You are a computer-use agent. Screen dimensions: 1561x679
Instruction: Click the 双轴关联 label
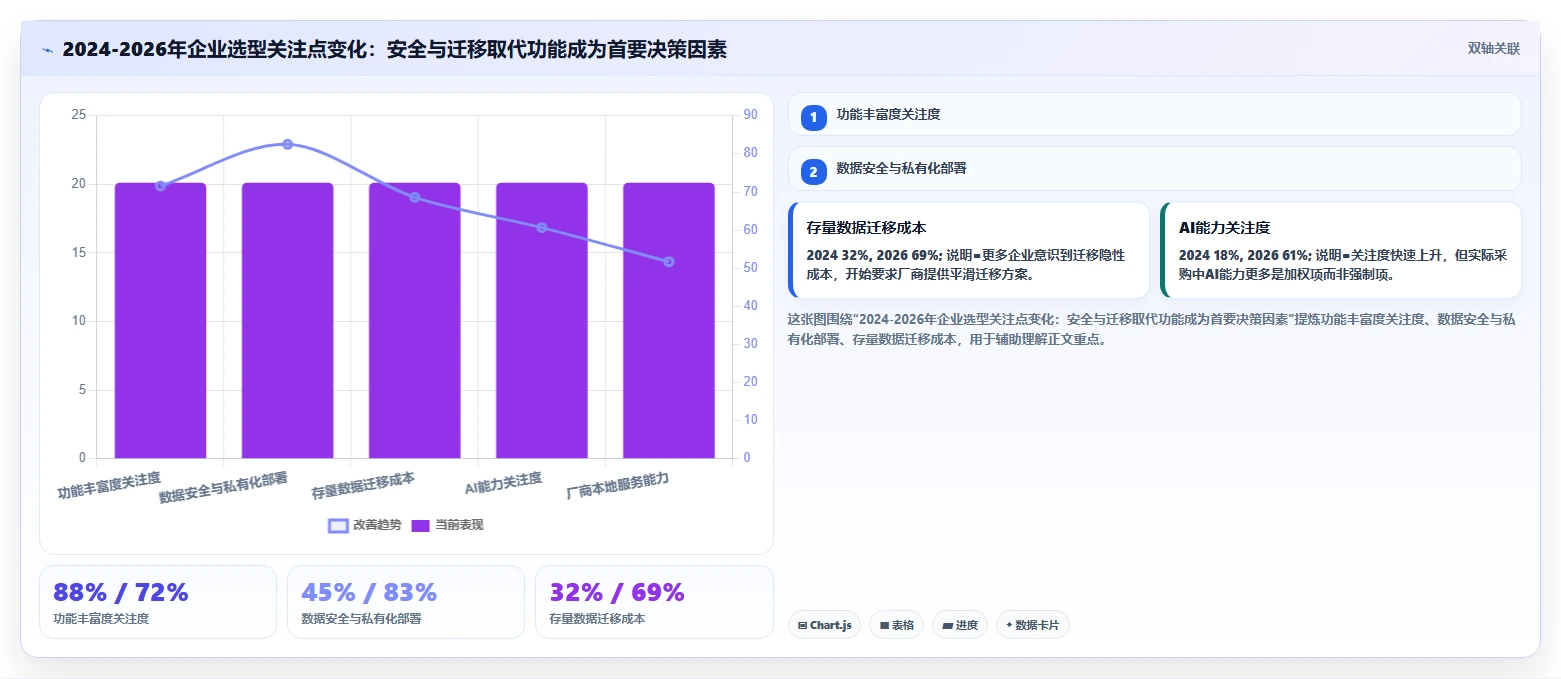pos(1493,49)
